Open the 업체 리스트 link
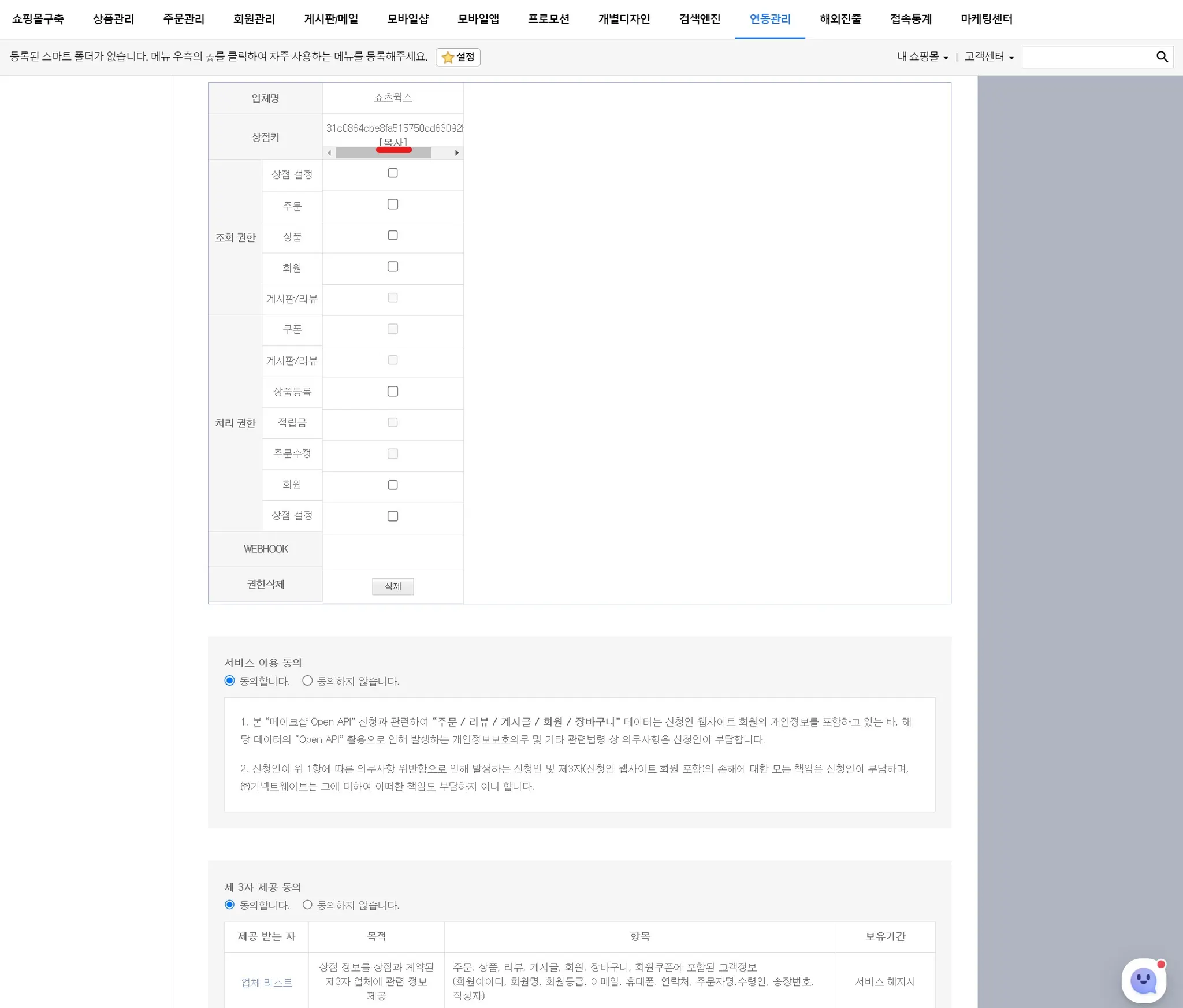Viewport: 1183px width, 1008px height. (267, 982)
